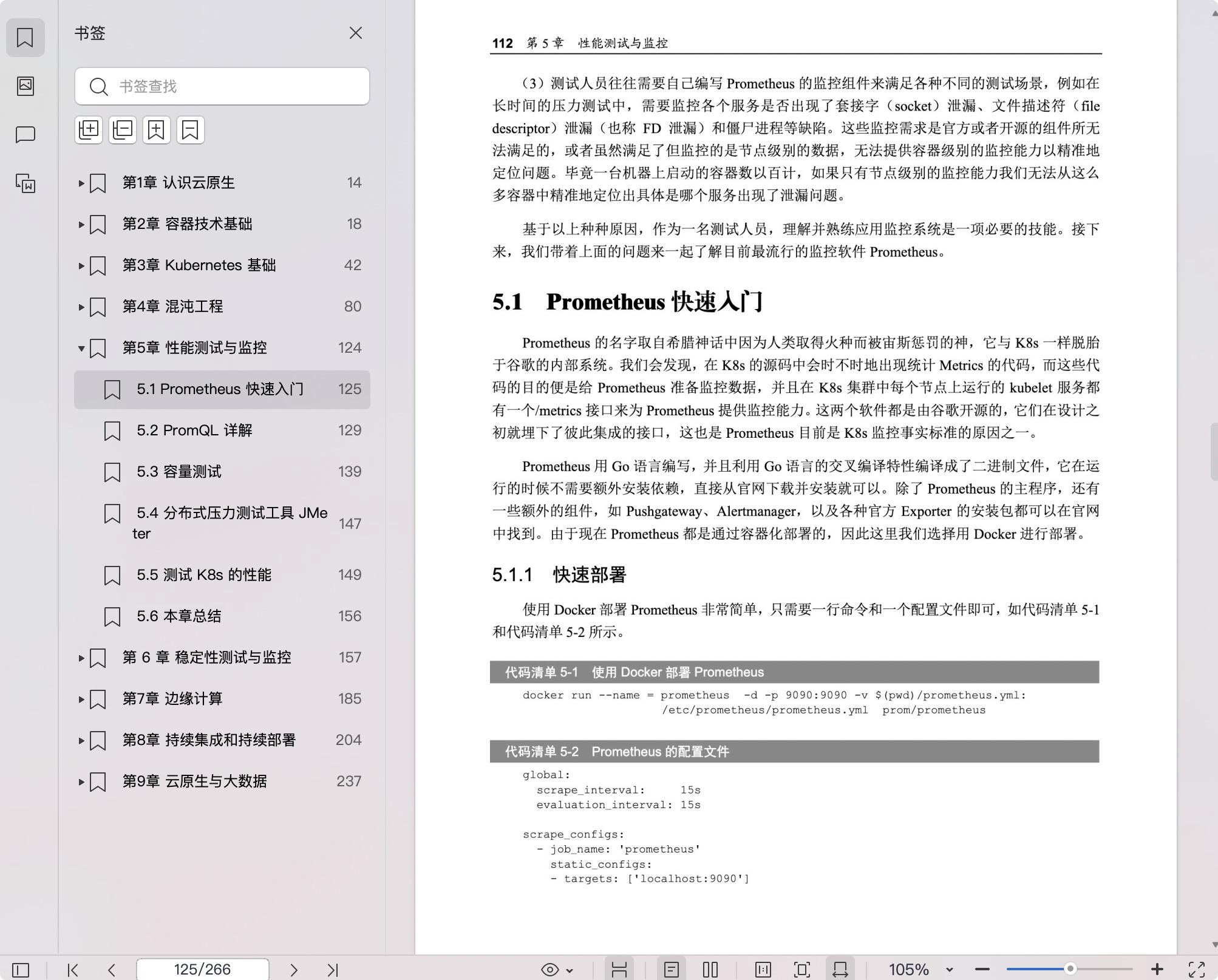Image resolution: width=1218 pixels, height=980 pixels.
Task: Go to bookmark 5.2 PromQL 详解
Action: coord(222,430)
